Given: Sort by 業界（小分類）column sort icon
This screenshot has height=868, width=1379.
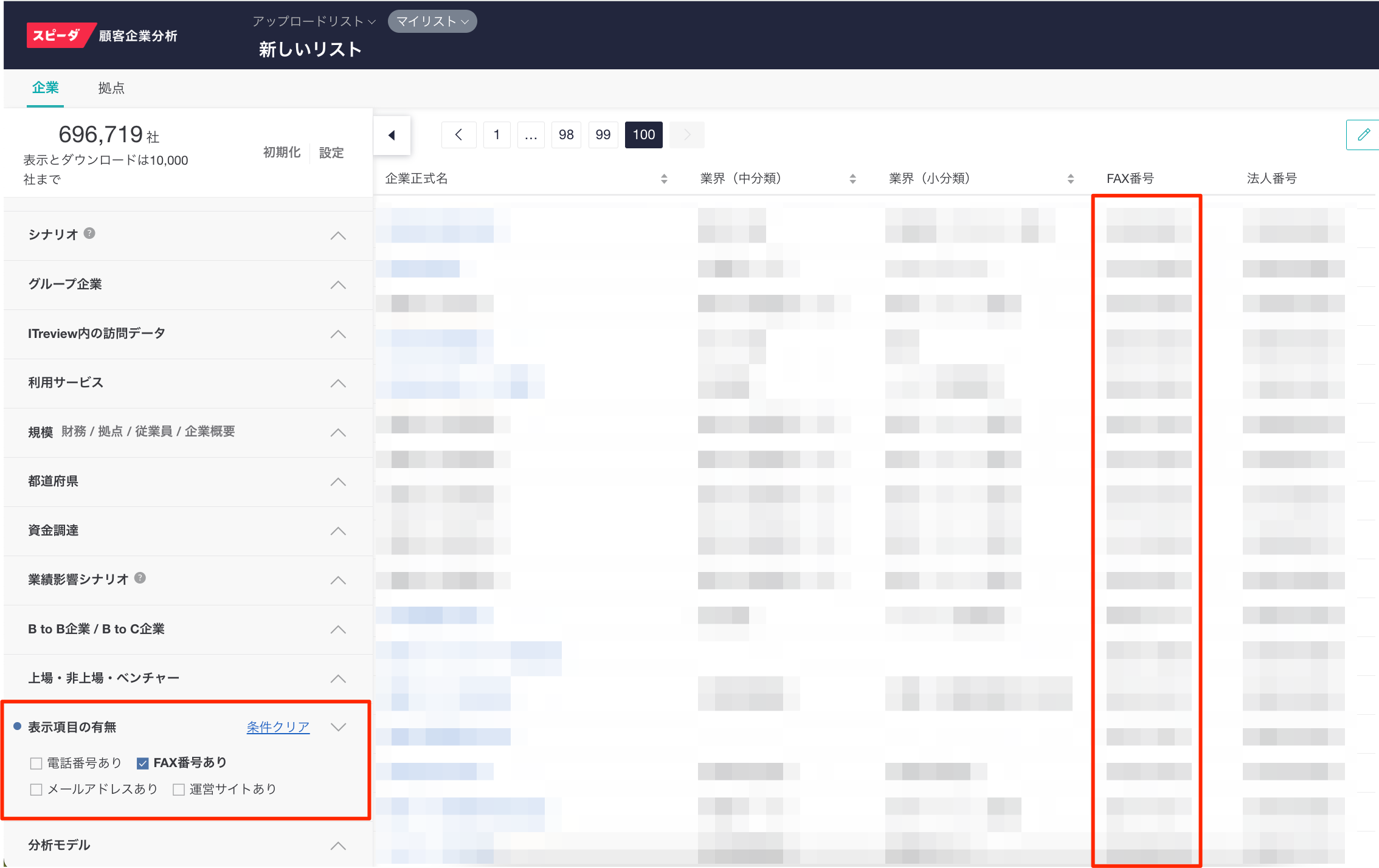Looking at the screenshot, I should (1071, 179).
